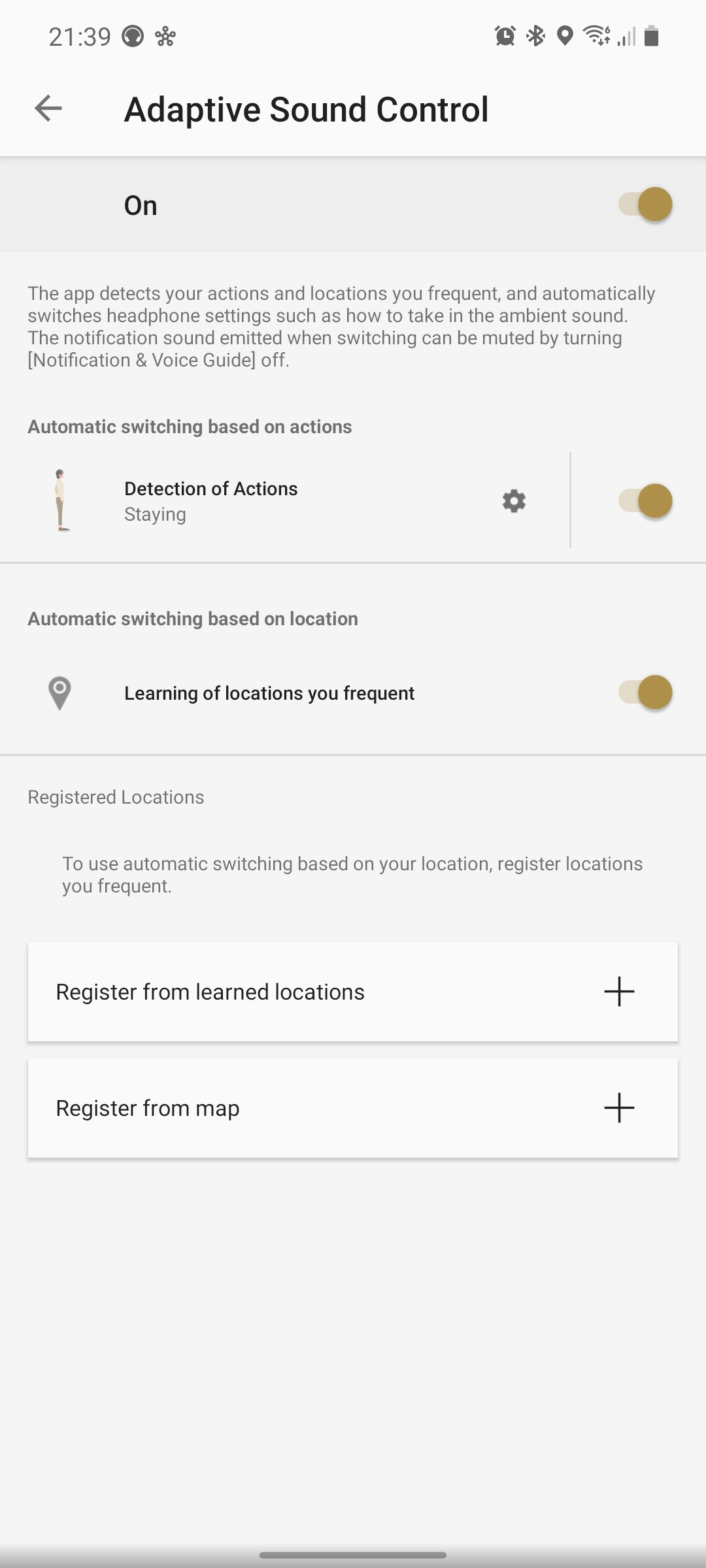
Task: Toggle Learning of locations you frequent off
Action: 645,693
